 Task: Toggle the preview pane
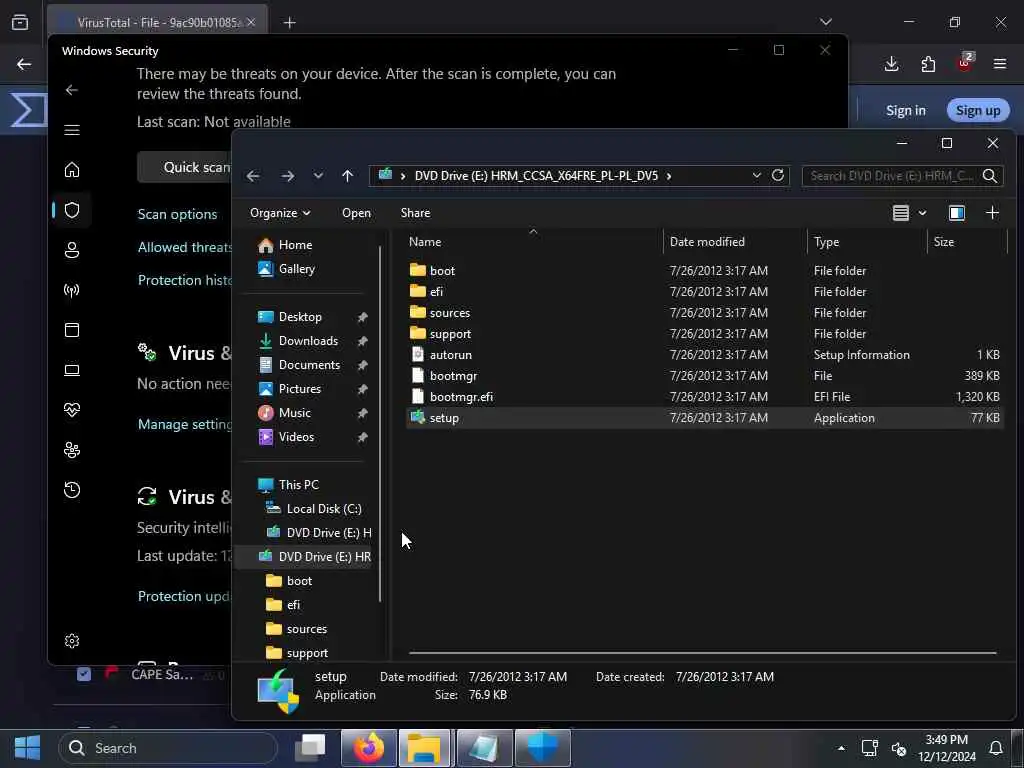coord(957,213)
